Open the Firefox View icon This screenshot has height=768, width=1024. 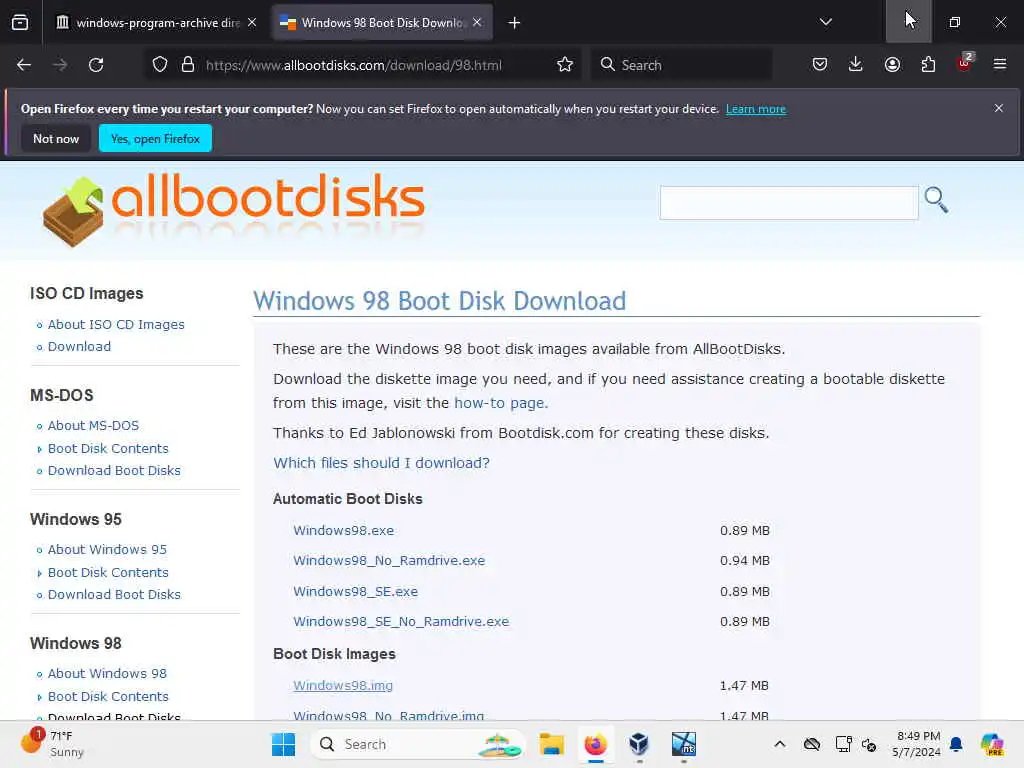(x=20, y=22)
